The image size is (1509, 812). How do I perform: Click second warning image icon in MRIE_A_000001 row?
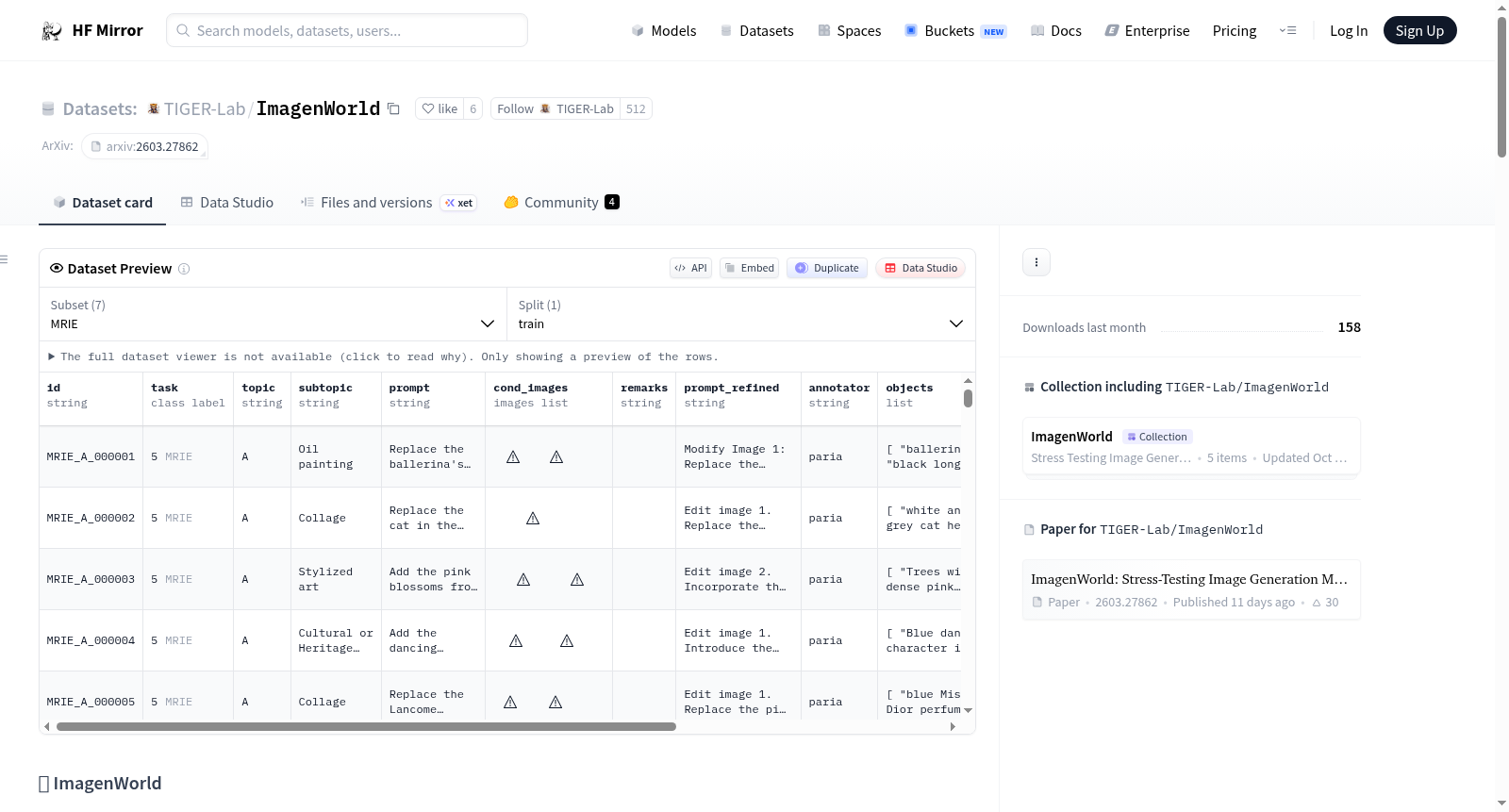[556, 456]
